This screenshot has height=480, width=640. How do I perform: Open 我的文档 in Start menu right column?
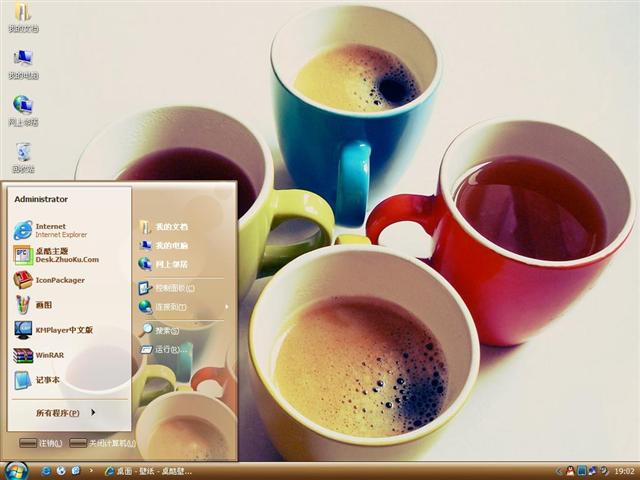[168, 227]
